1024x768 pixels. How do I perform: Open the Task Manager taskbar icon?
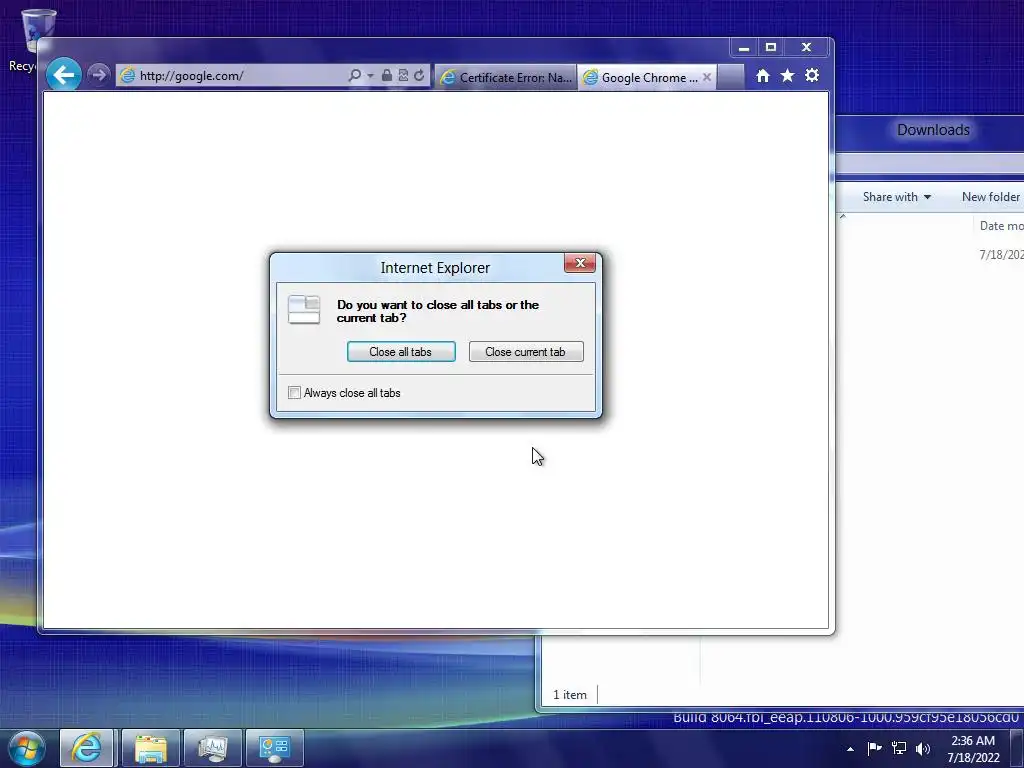click(213, 748)
